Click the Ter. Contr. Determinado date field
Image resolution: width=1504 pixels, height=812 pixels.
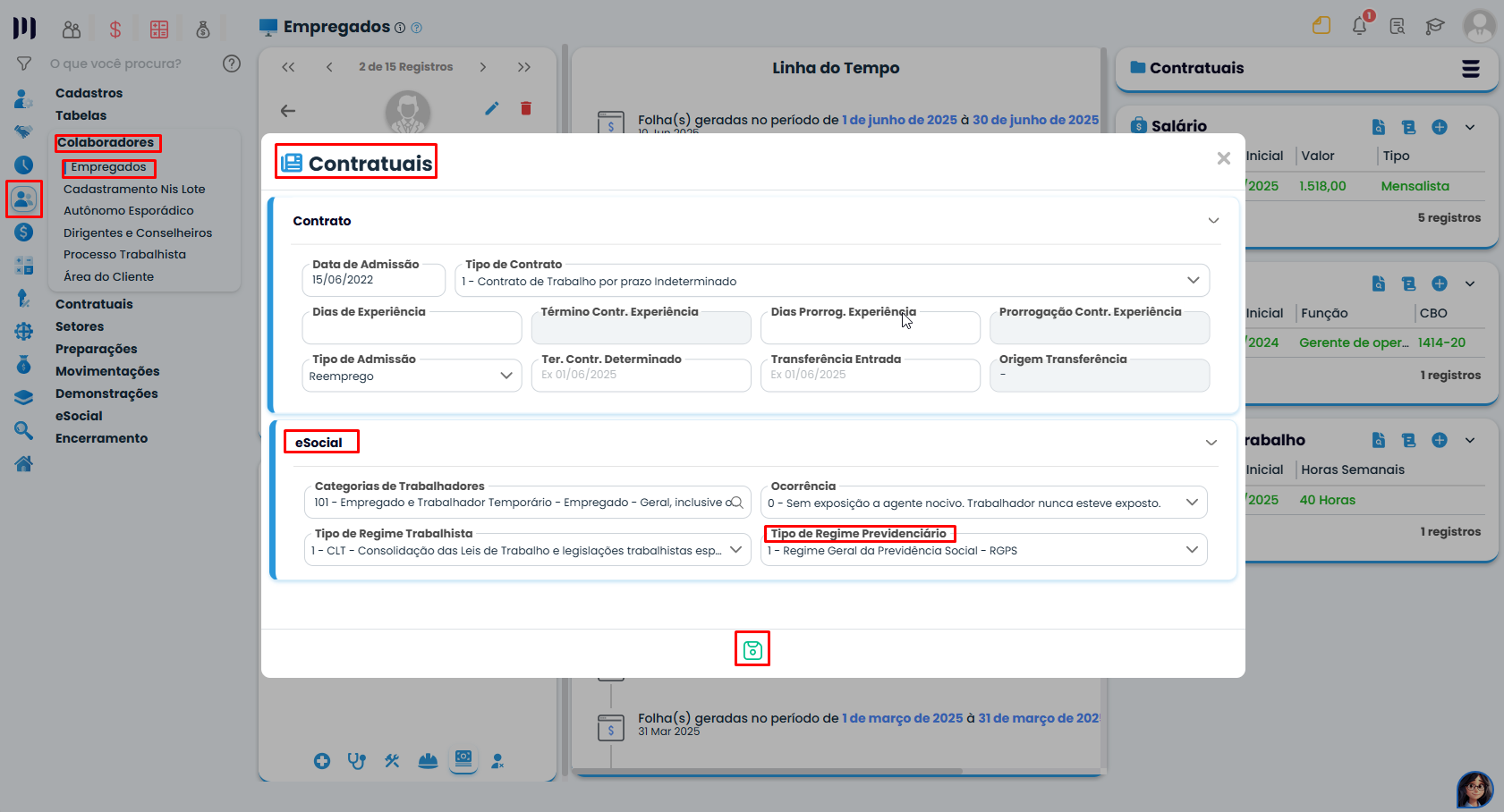[641, 376]
